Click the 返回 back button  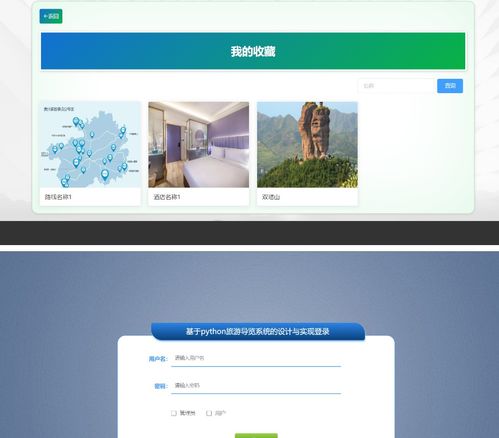click(51, 16)
